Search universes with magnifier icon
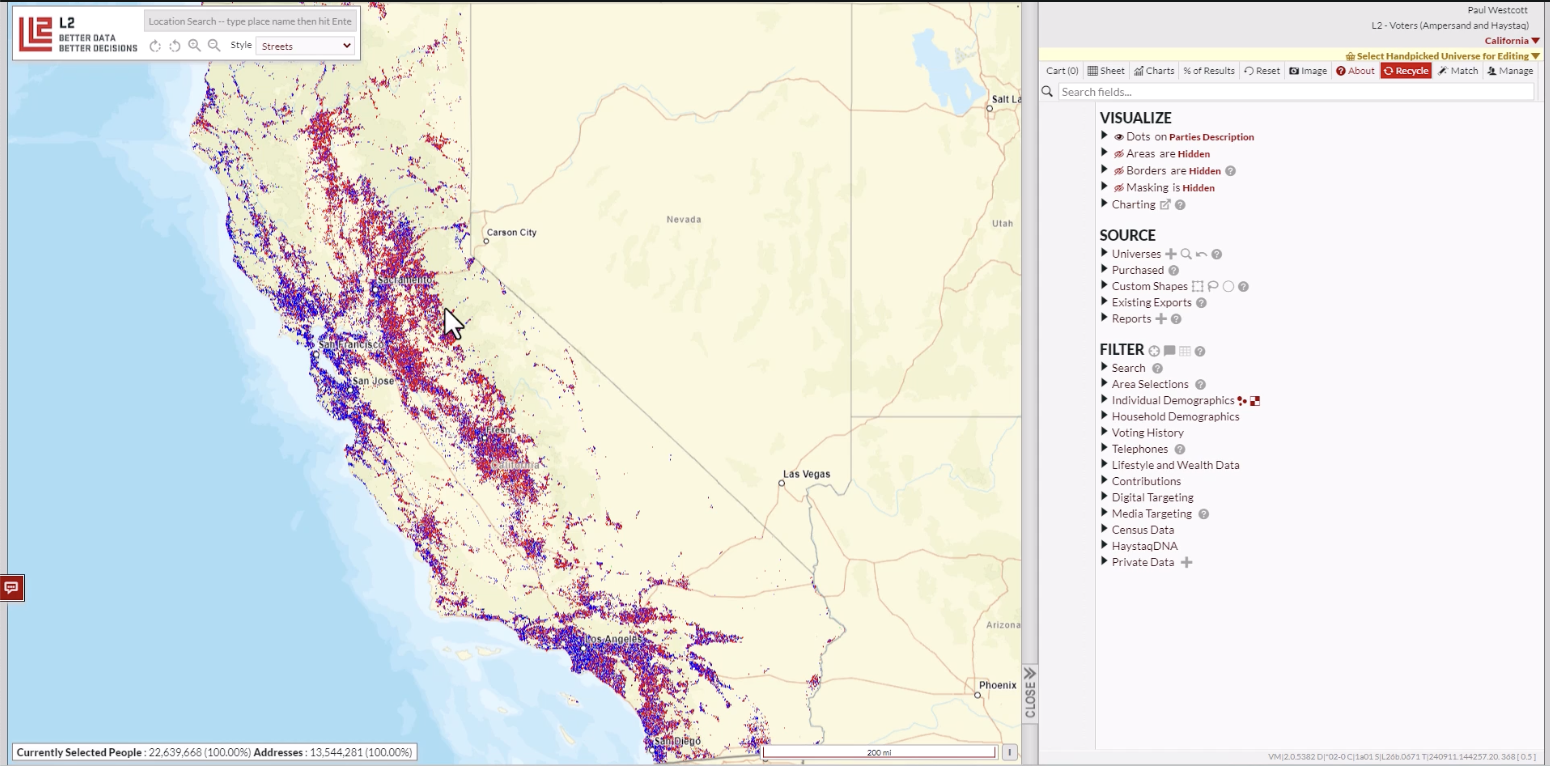This screenshot has height=766, width=1550. [1186, 254]
